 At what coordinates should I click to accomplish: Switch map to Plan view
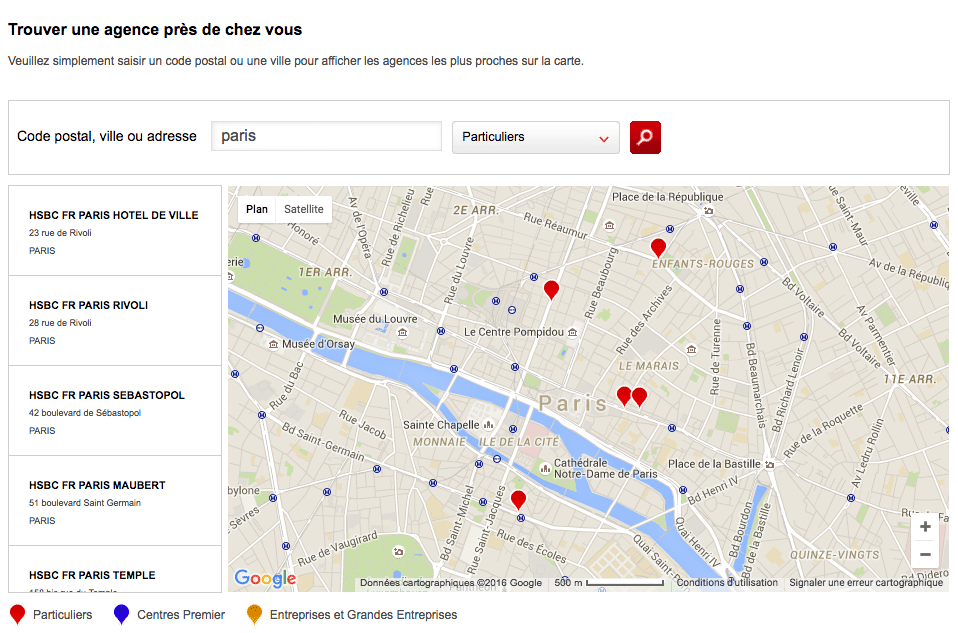[257, 210]
